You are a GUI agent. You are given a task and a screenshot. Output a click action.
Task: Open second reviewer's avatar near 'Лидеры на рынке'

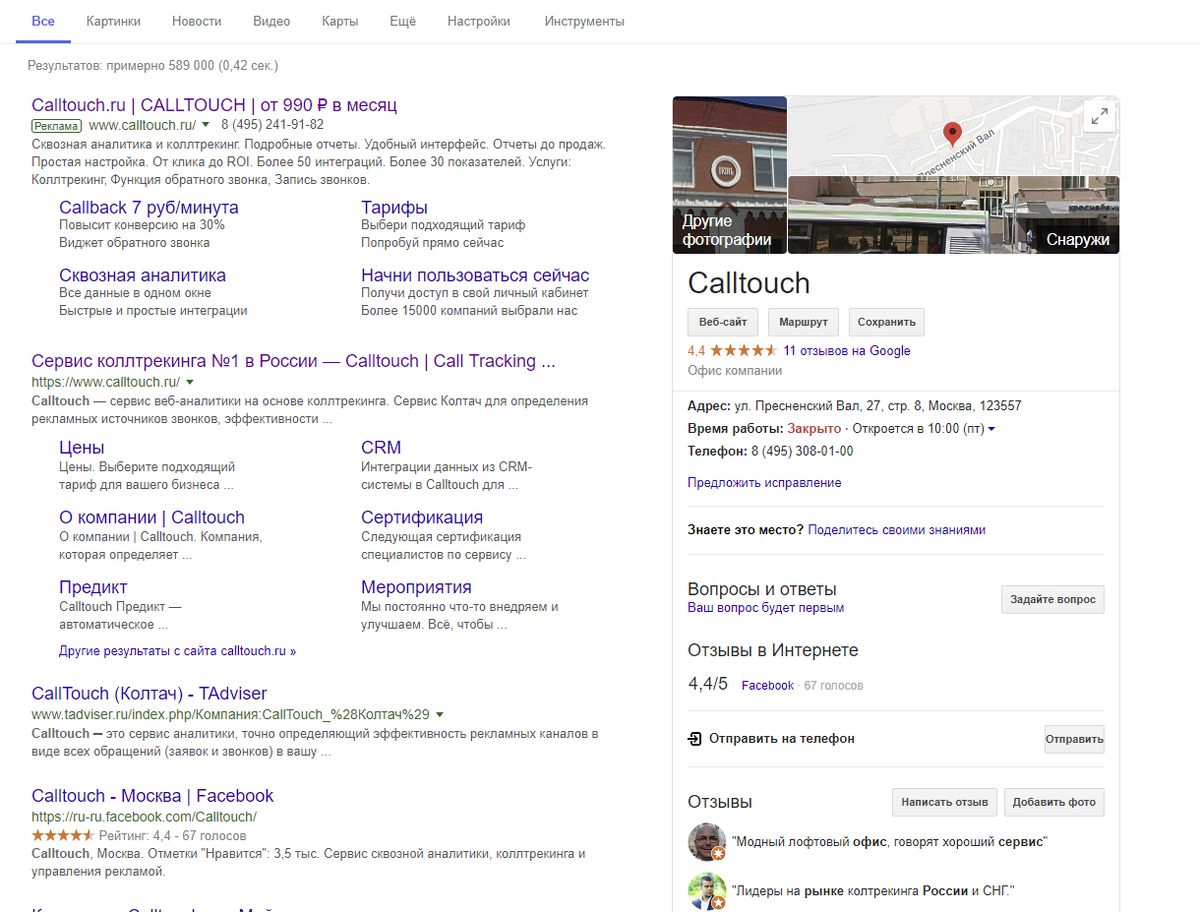(707, 891)
